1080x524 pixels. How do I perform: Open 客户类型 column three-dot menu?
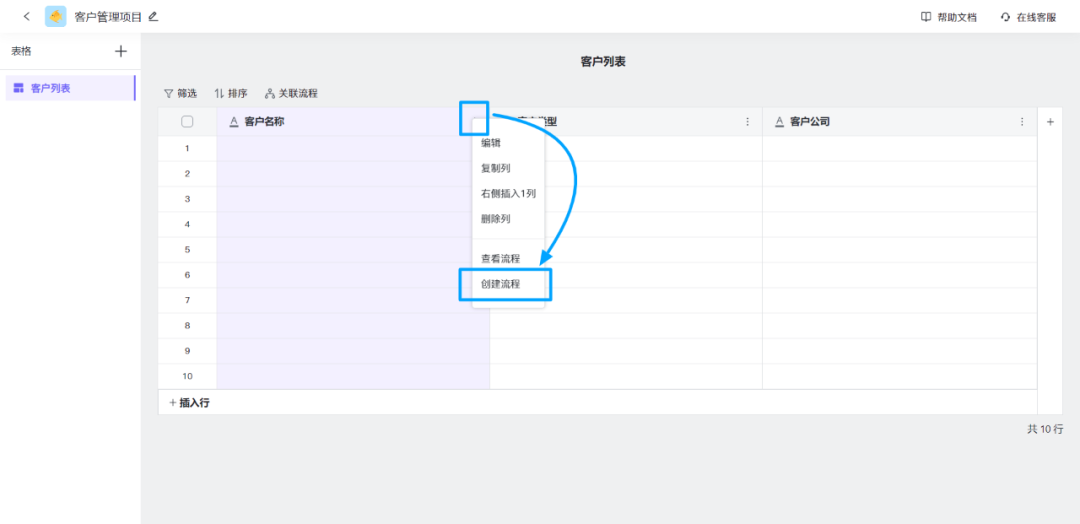(x=747, y=122)
